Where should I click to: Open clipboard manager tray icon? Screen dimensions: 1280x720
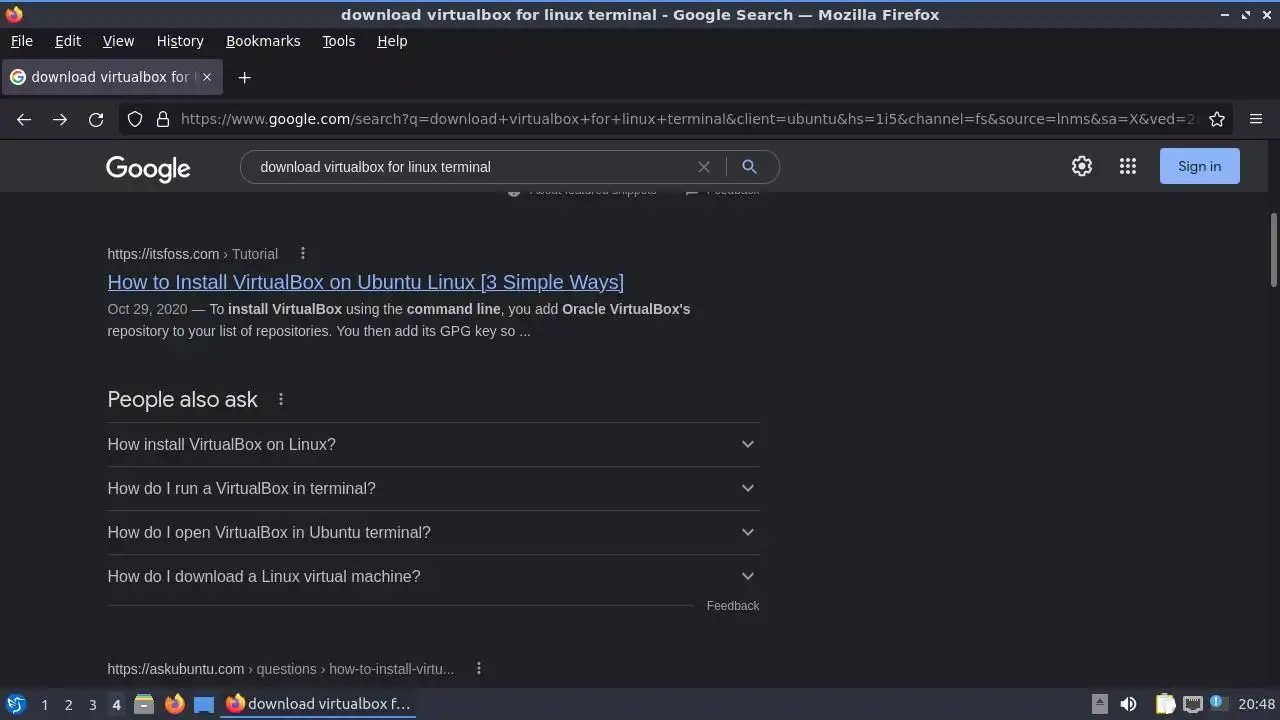pos(1165,704)
